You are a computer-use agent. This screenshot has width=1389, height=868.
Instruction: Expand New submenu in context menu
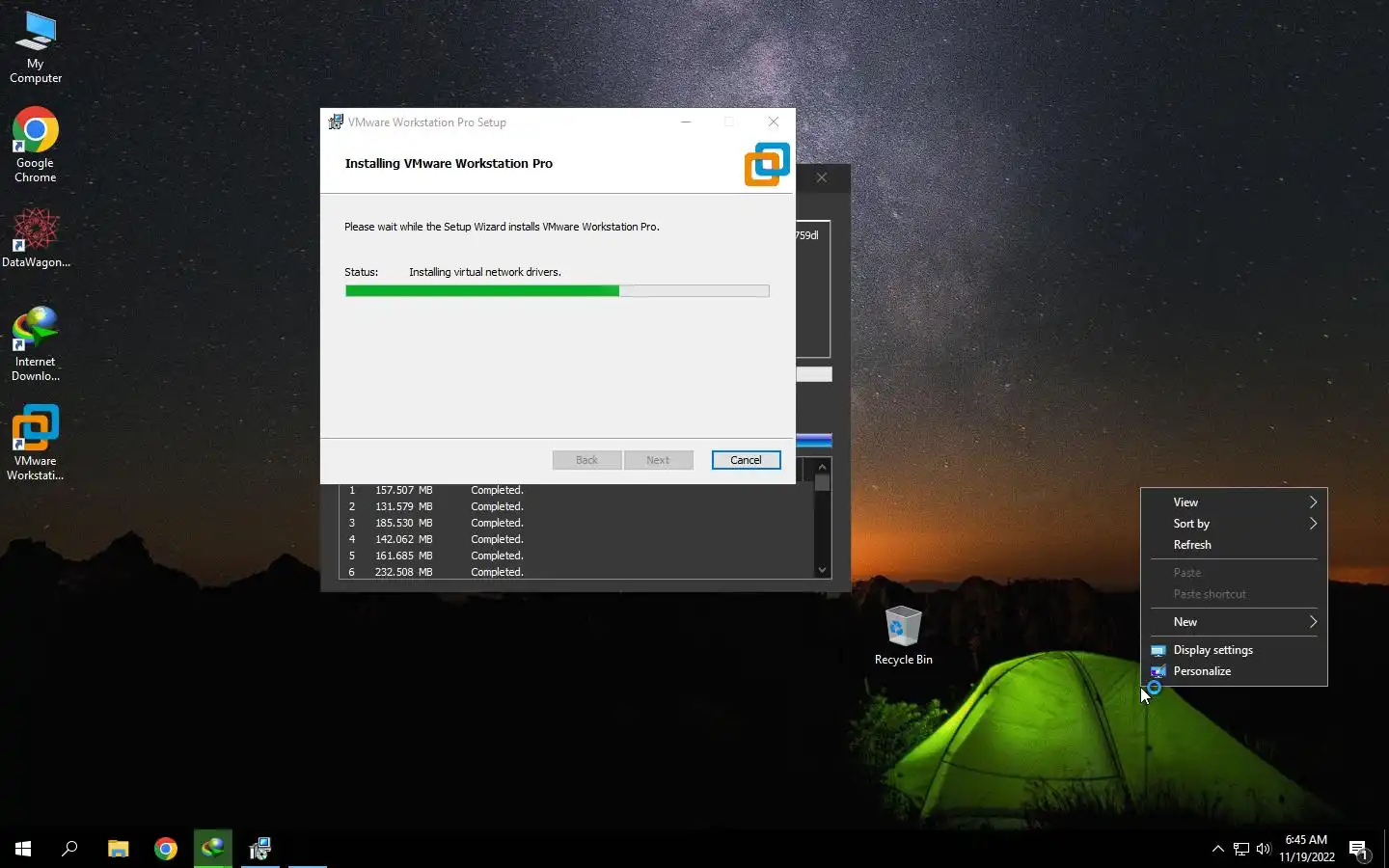pos(1234,622)
